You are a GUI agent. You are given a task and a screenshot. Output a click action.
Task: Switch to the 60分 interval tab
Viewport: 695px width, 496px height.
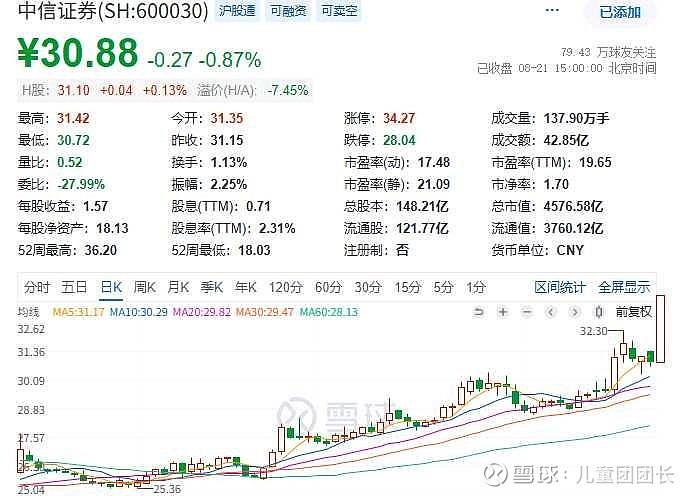[328, 287]
